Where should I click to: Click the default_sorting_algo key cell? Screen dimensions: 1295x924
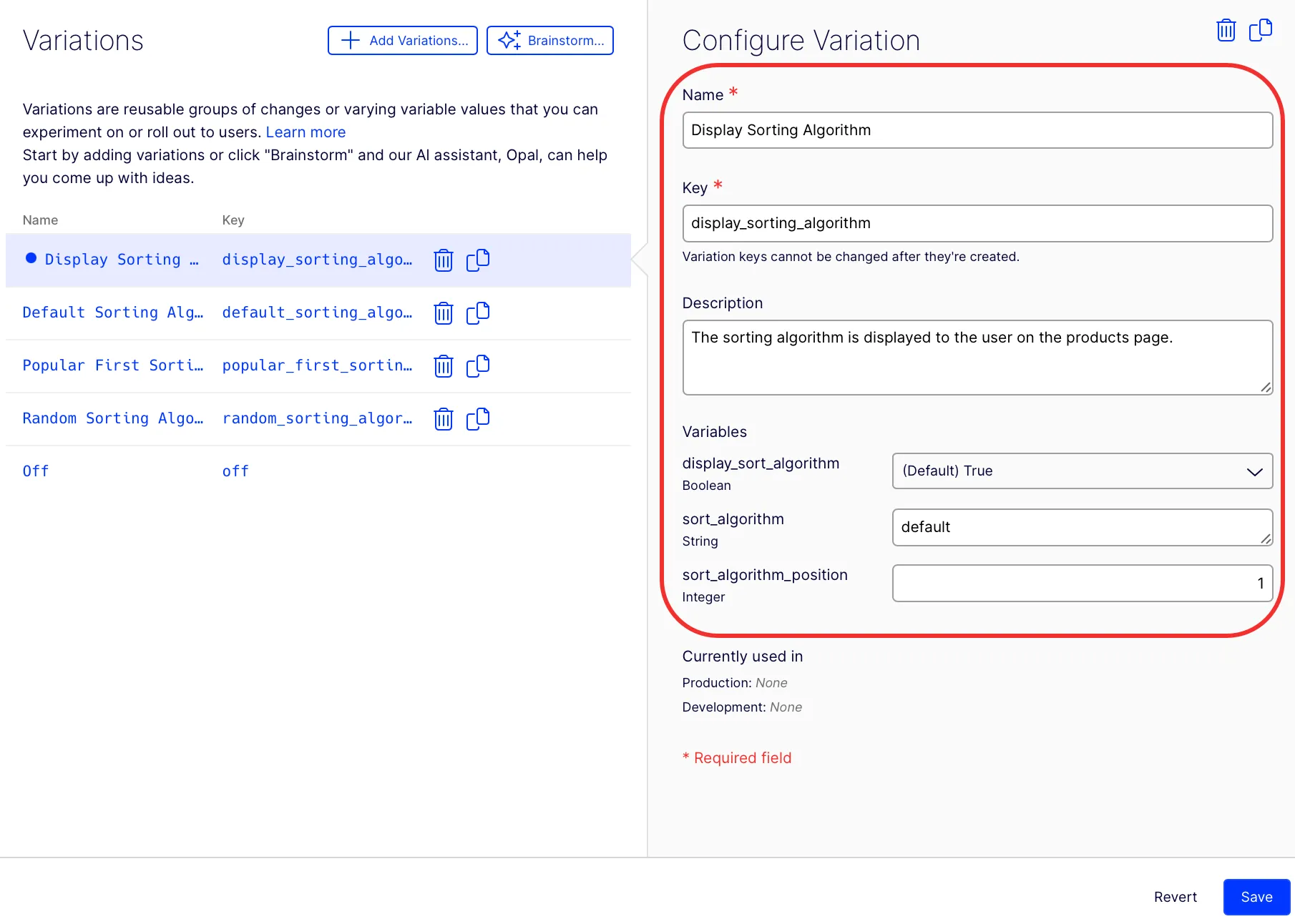(x=317, y=313)
